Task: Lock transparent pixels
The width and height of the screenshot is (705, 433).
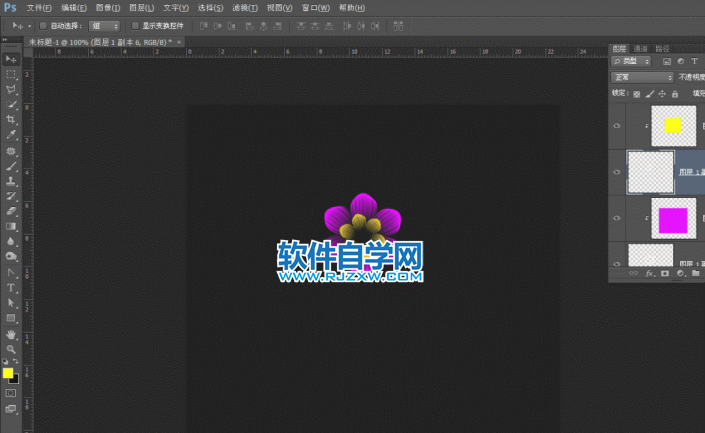Action: point(637,94)
